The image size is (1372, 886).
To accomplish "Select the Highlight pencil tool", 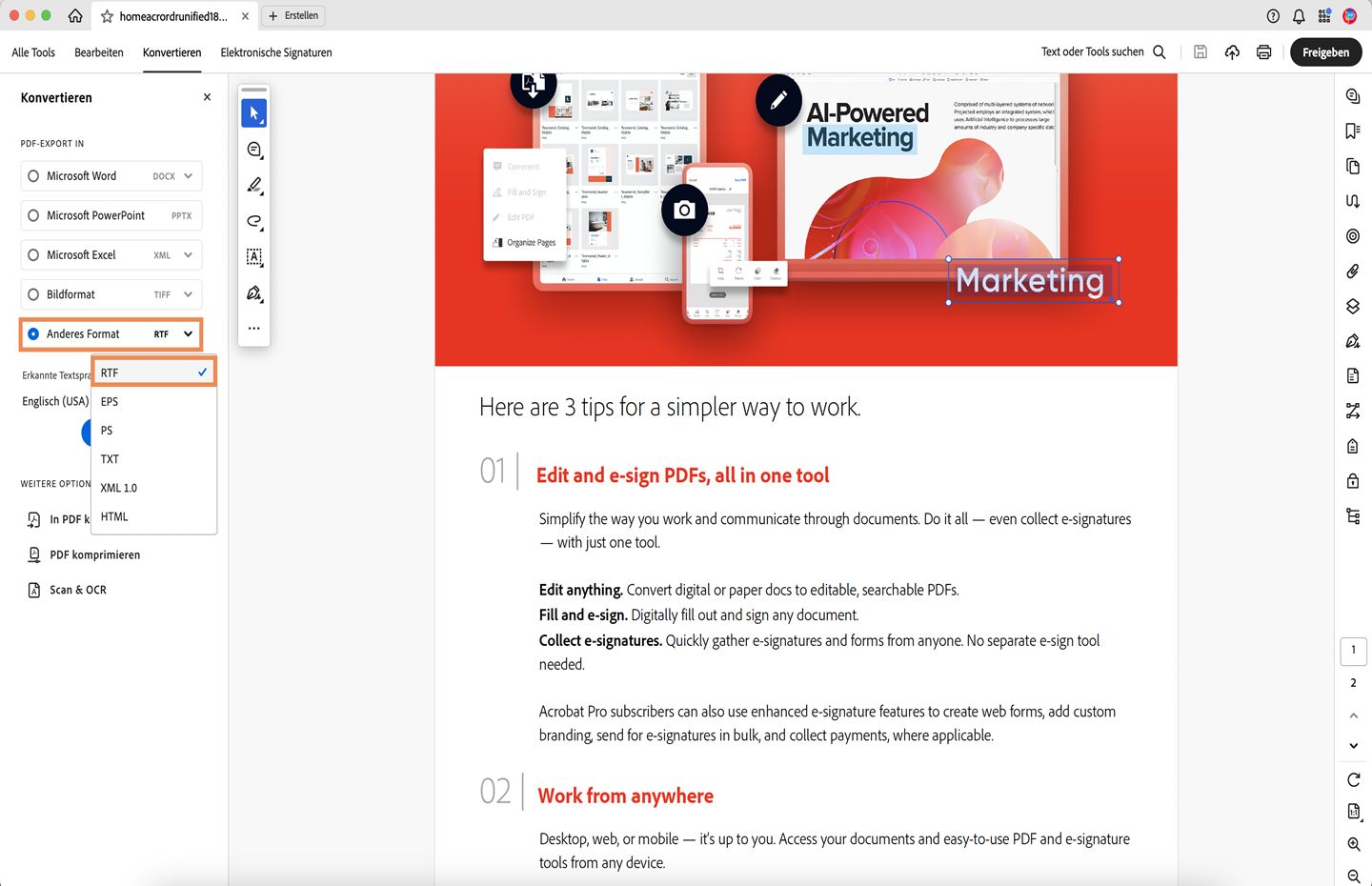I will 253,185.
